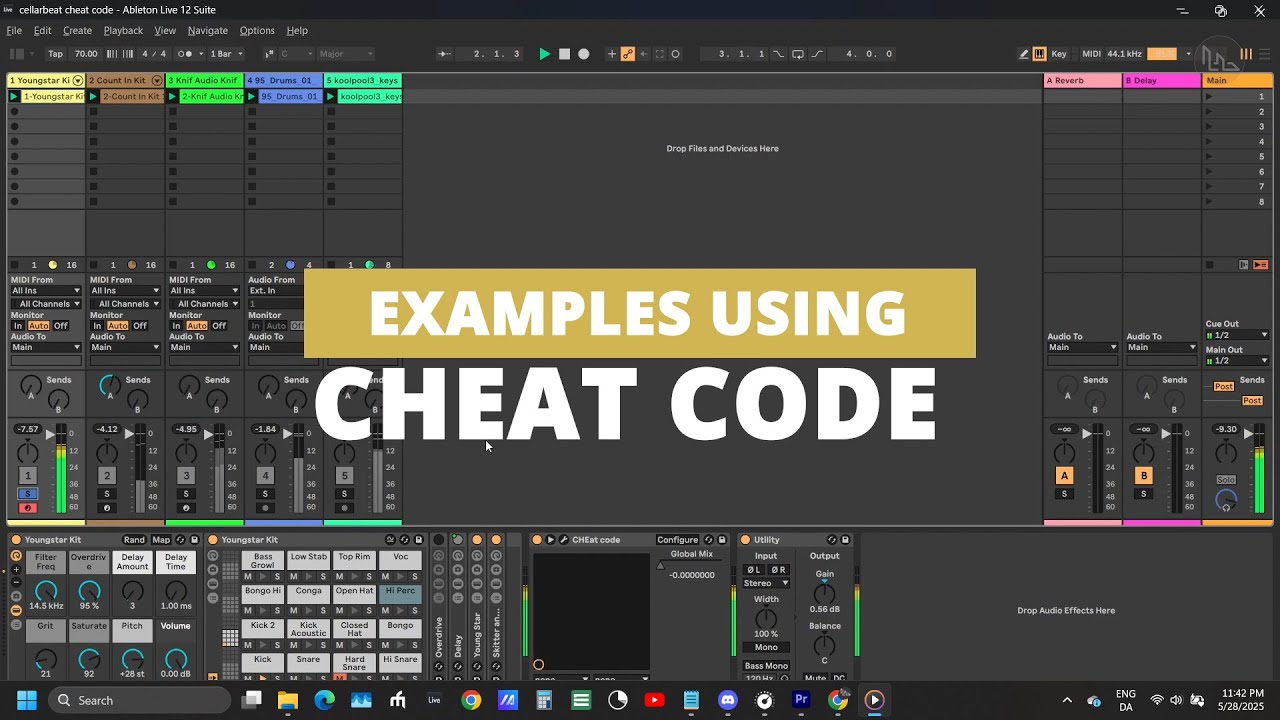This screenshot has width=1280, height=720.
Task: Click the track 4 volume fader handle
Action: coord(289,434)
